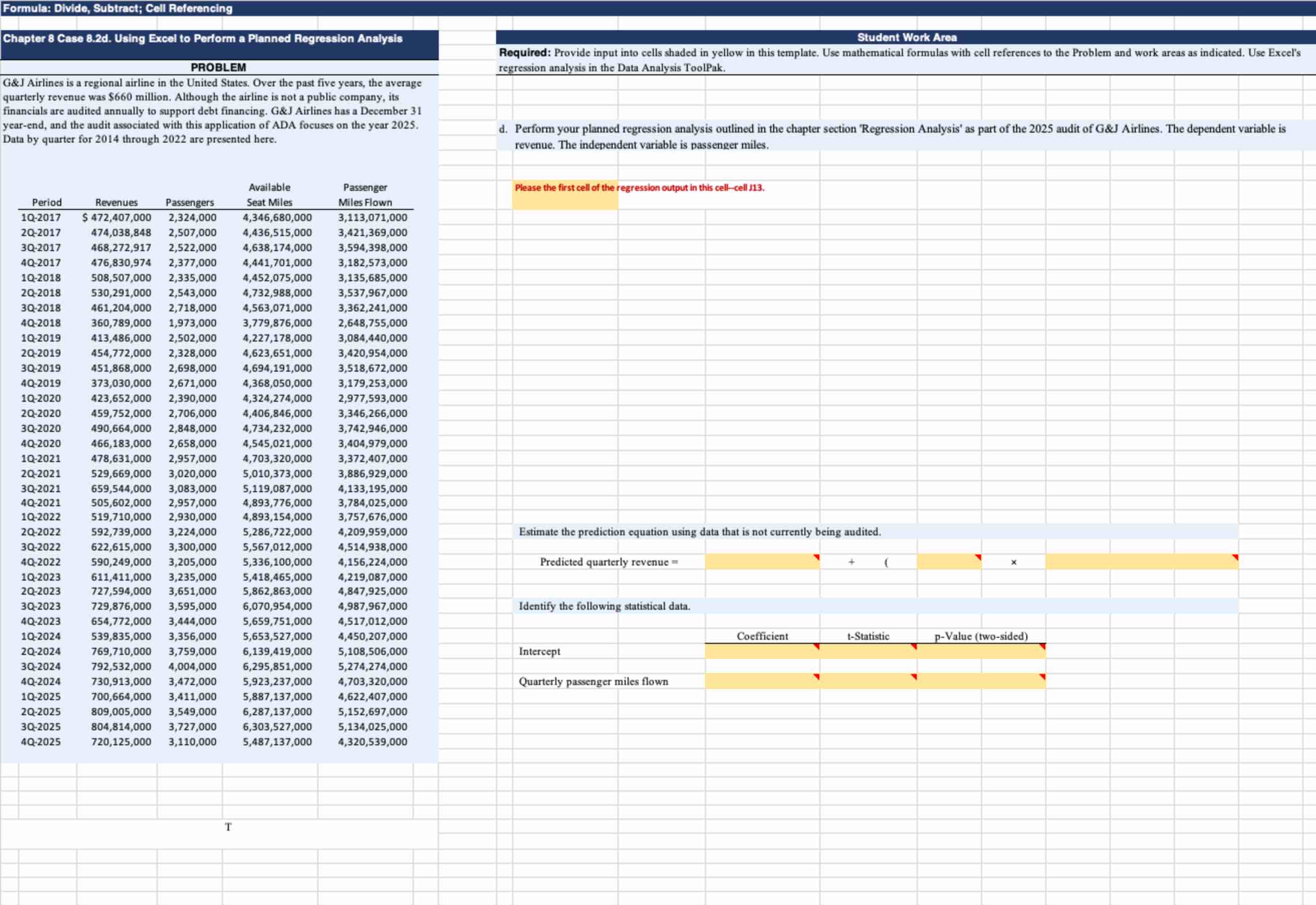This screenshot has height=905, width=1316.
Task: Click the 'PROBLEM' section heading
Action: click(x=219, y=67)
